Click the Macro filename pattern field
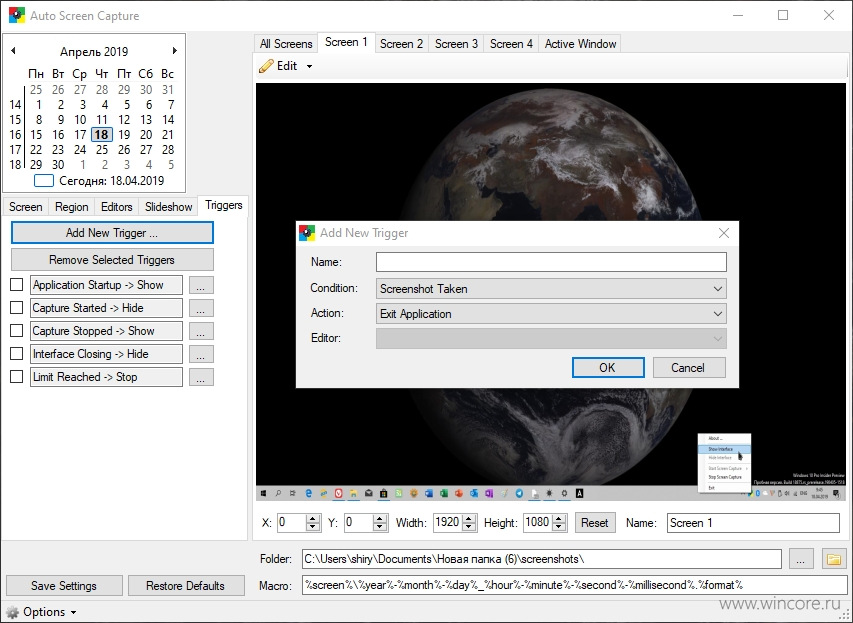Image resolution: width=853 pixels, height=623 pixels. tap(574, 585)
